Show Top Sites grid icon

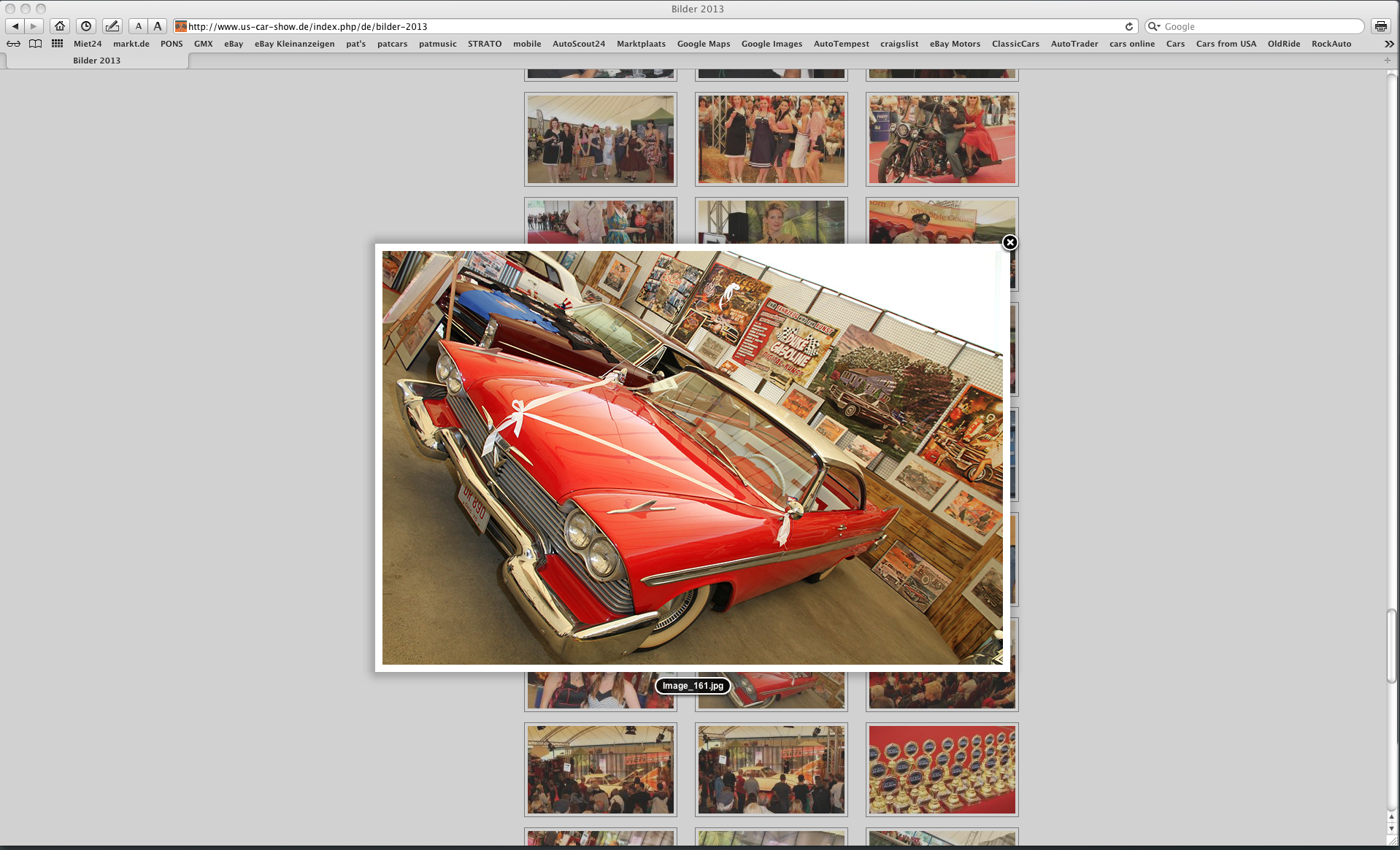(x=57, y=44)
